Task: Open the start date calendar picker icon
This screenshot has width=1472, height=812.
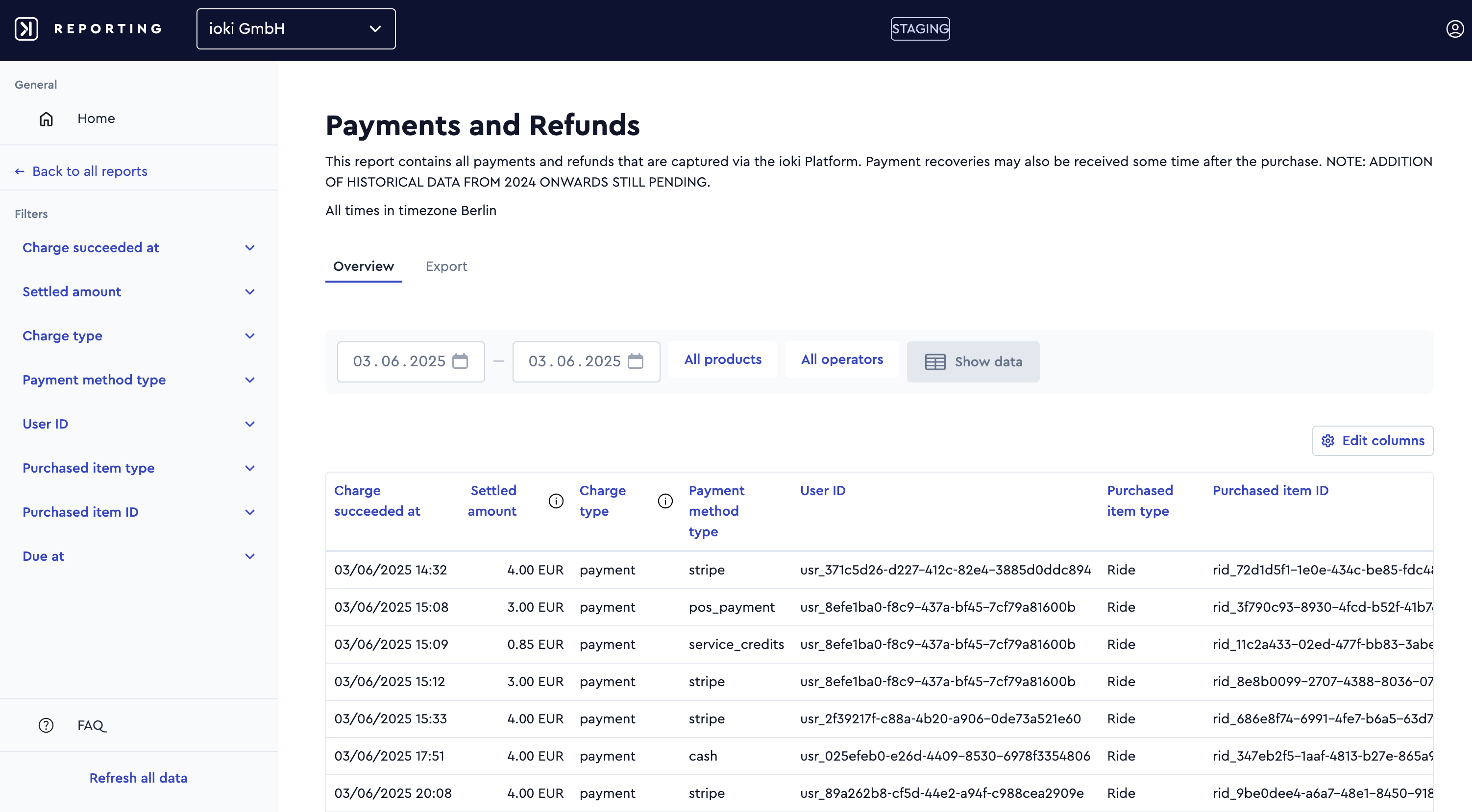Action: tap(460, 361)
